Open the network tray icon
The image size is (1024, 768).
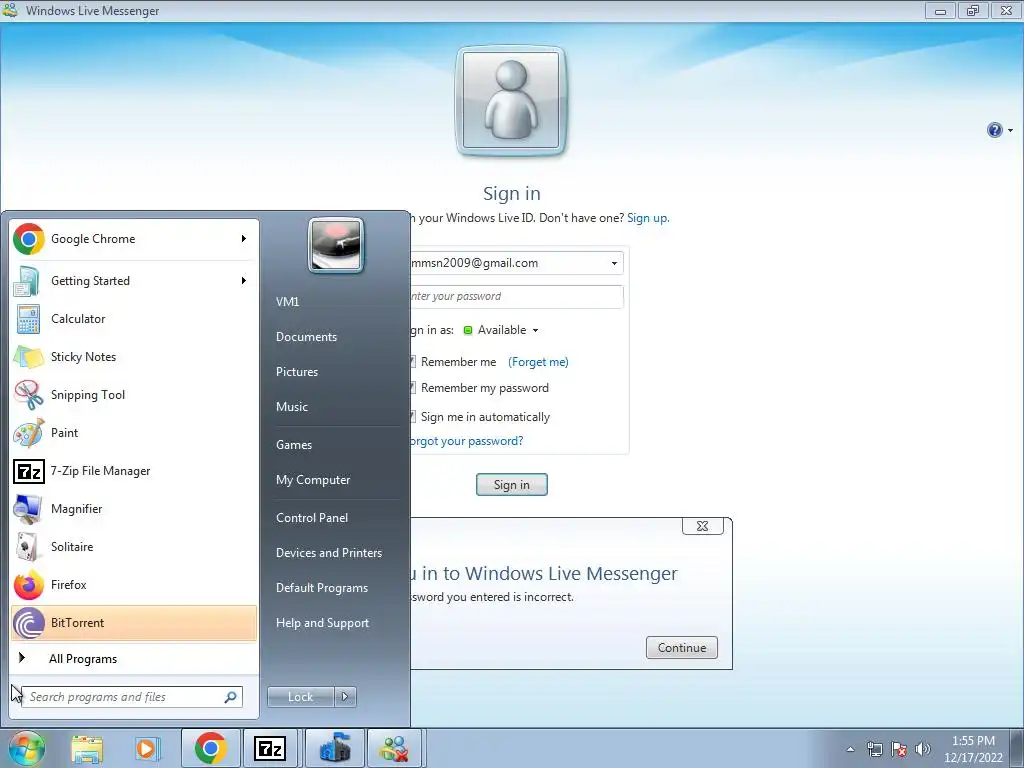(874, 749)
